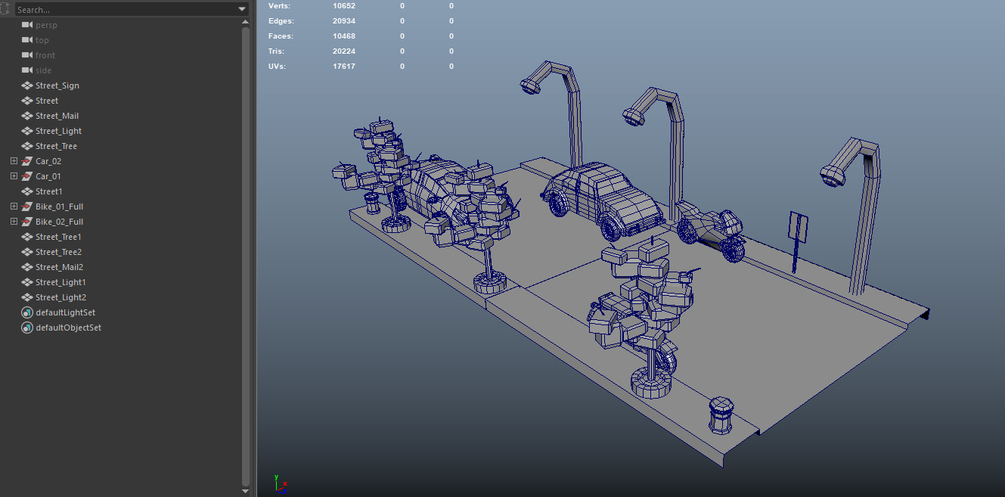Select Street_Light1 in the outliner

click(x=60, y=282)
